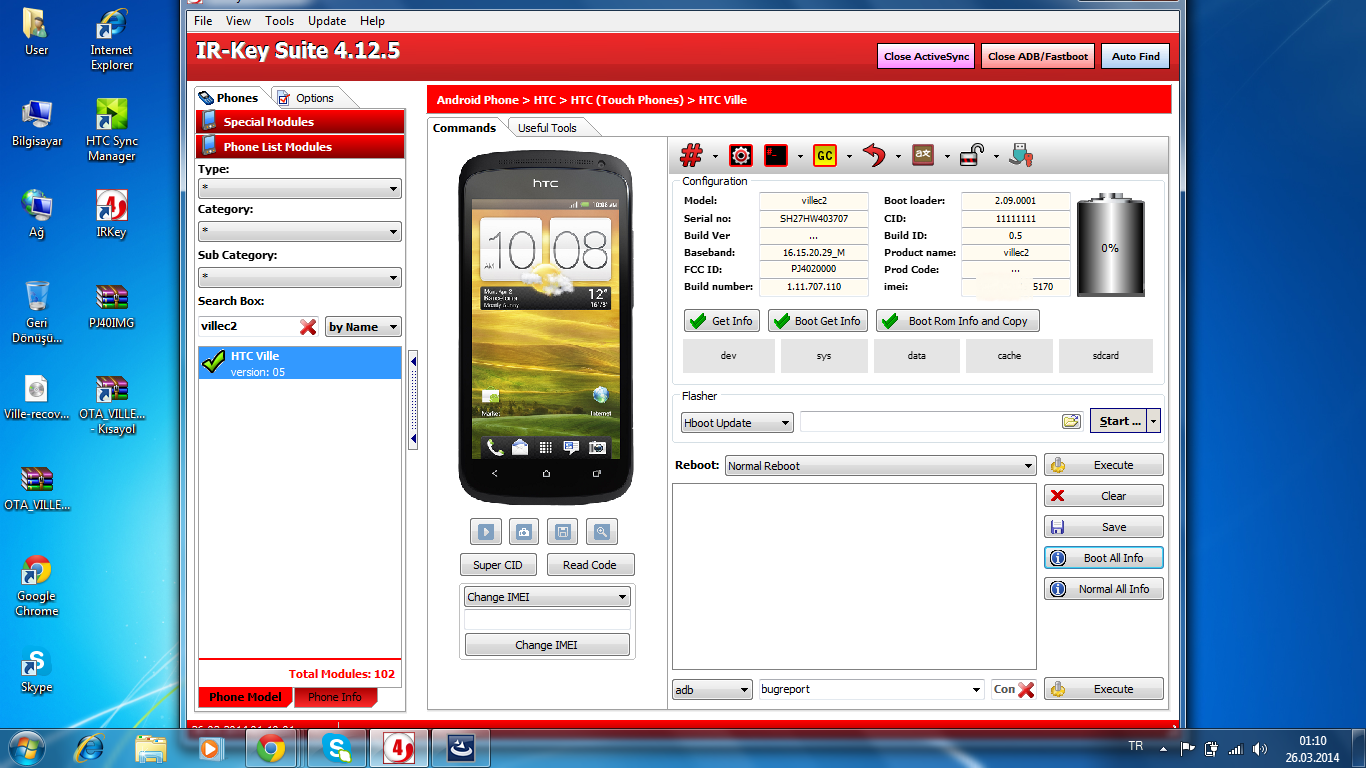This screenshot has height=768, width=1366.
Task: Open the language translate toolbar icon
Action: pos(923,155)
